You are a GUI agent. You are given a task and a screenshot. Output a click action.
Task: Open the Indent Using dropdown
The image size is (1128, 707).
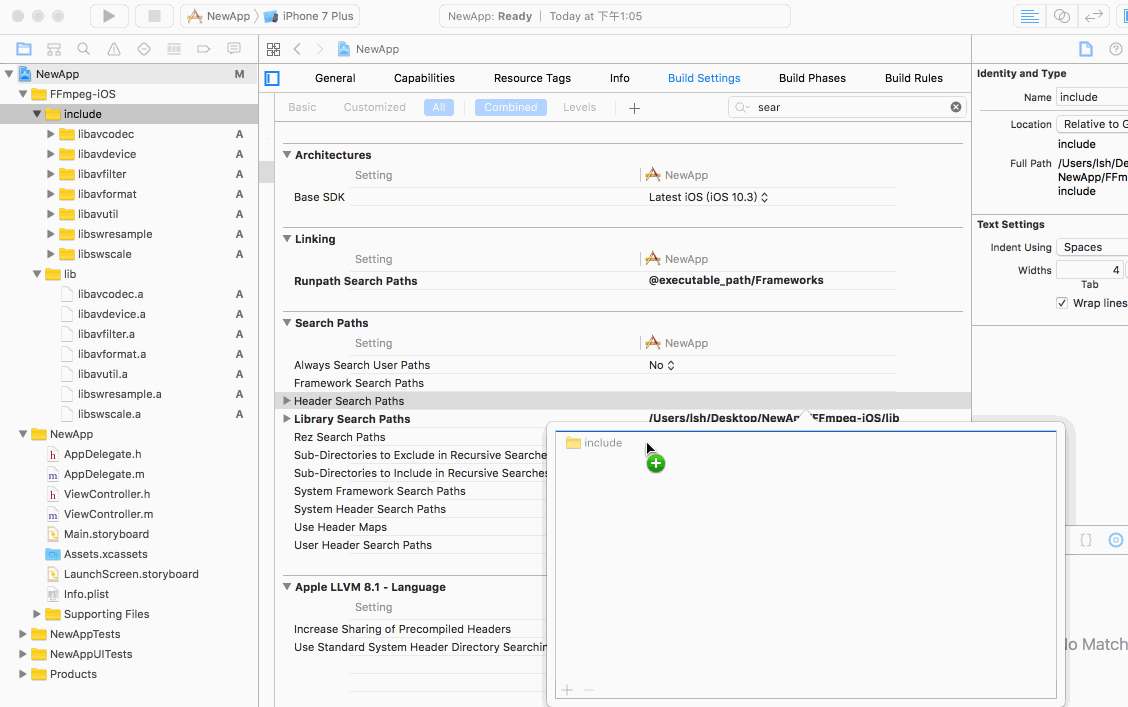click(x=1092, y=247)
